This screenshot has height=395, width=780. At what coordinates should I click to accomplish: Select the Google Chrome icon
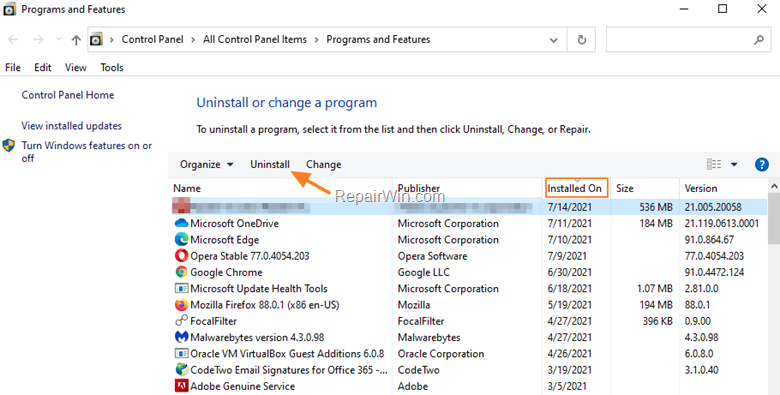pos(182,272)
